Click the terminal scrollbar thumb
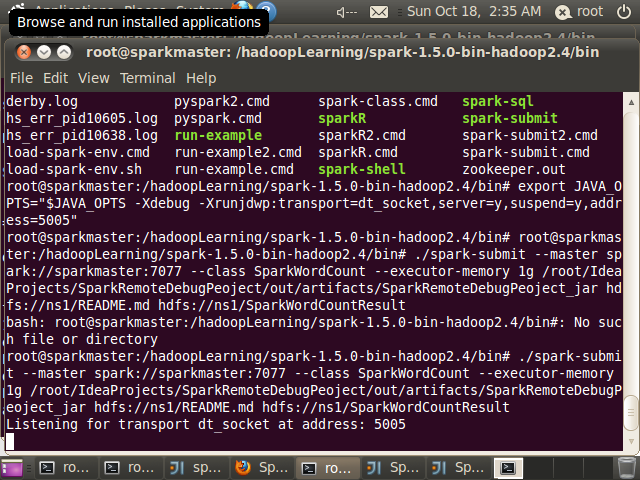The width and height of the screenshot is (640, 480). pos(631,412)
